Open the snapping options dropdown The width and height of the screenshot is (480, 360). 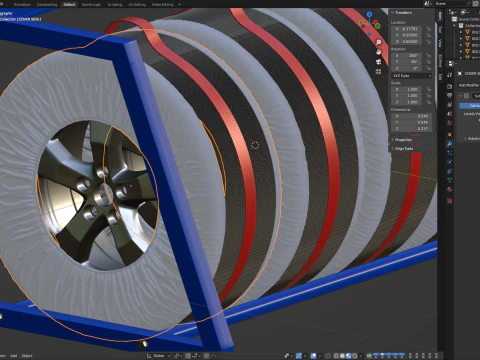point(195,356)
